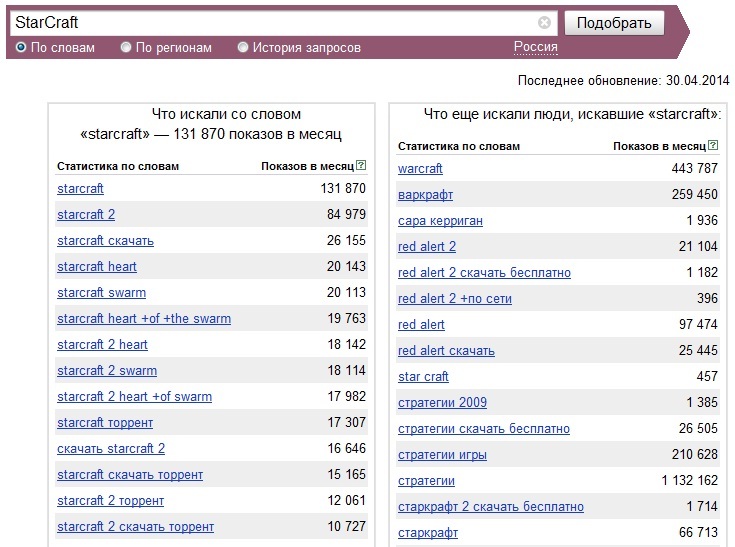
Task: Open the 'старкрафт' keyword link
Action: pos(428,533)
